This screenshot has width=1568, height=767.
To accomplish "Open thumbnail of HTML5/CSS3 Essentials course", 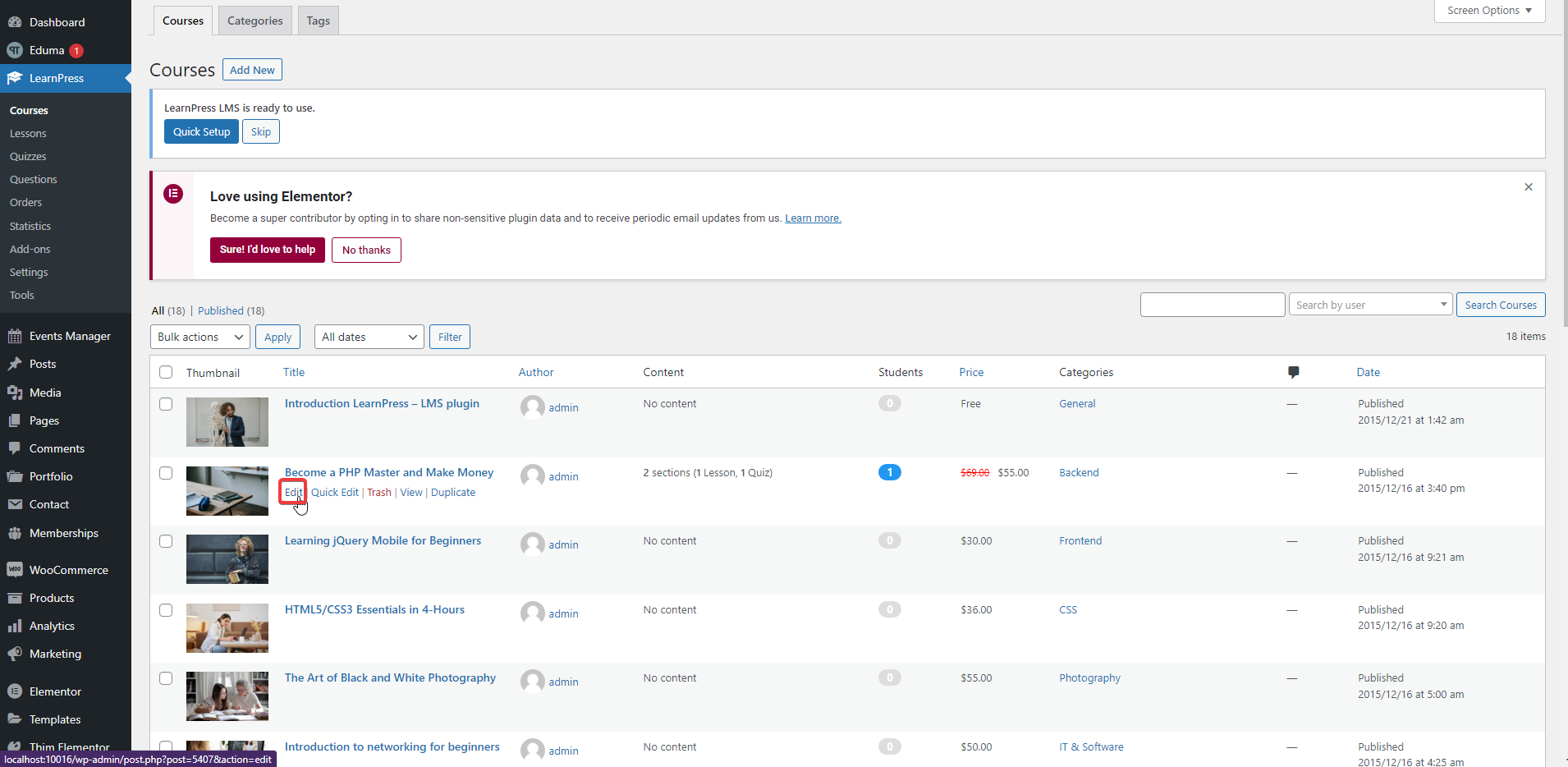I will point(227,628).
